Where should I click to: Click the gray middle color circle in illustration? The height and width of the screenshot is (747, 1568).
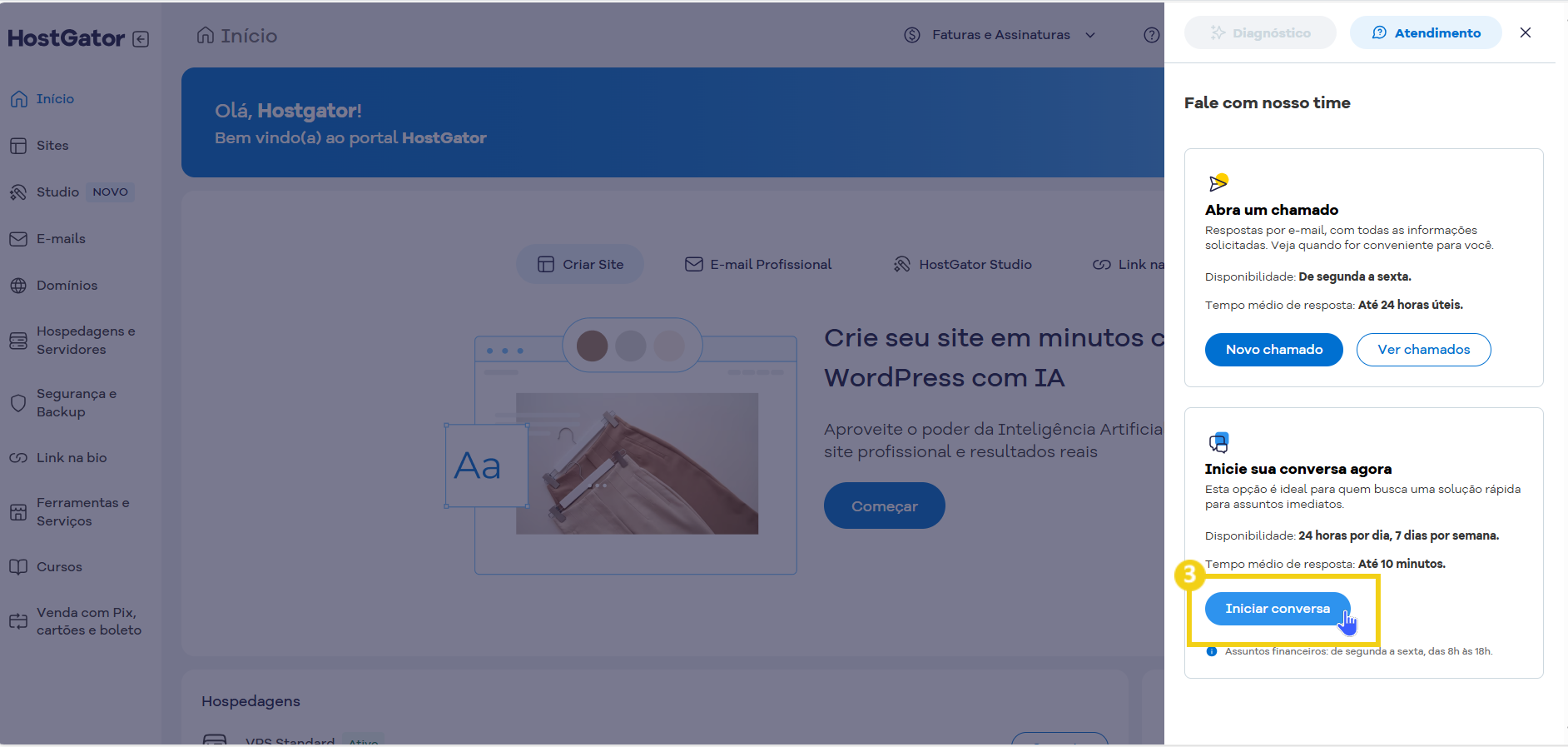(x=631, y=346)
